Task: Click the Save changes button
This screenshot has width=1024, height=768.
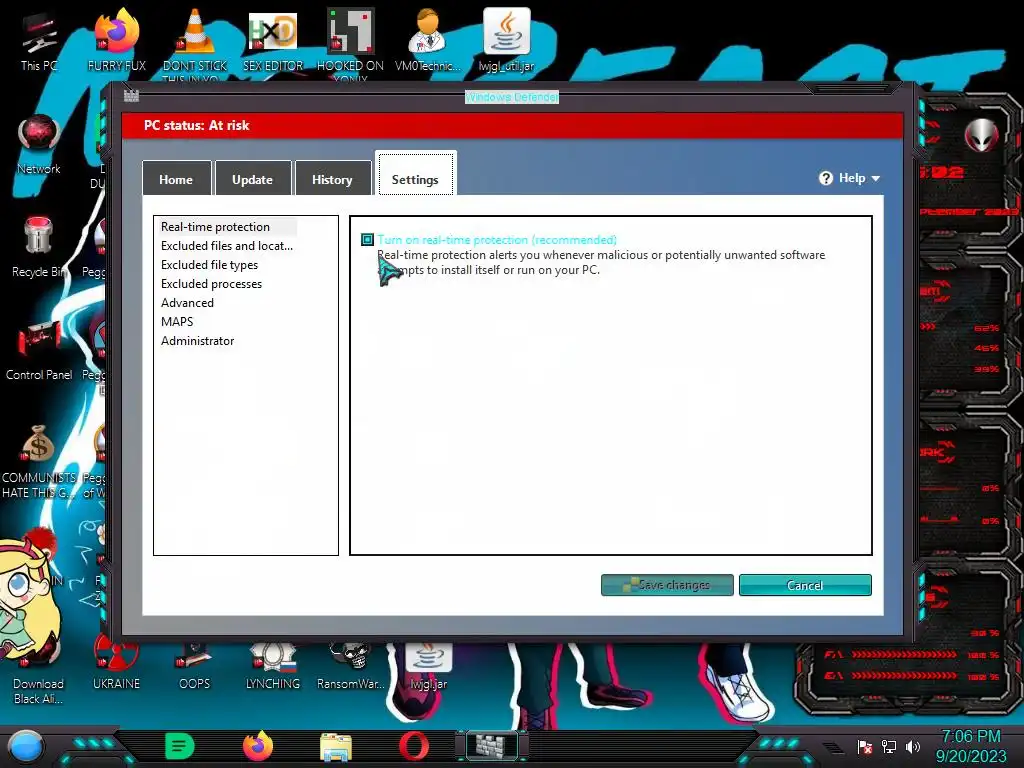Action: click(667, 585)
